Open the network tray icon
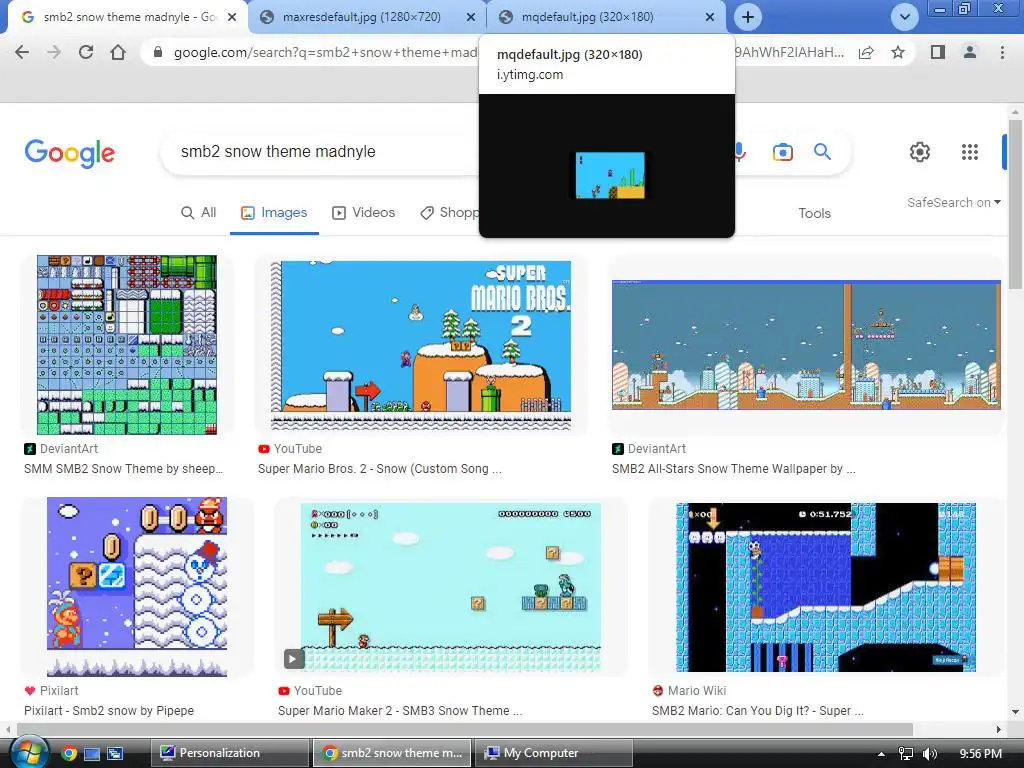Image resolution: width=1024 pixels, height=768 pixels. coord(906,754)
